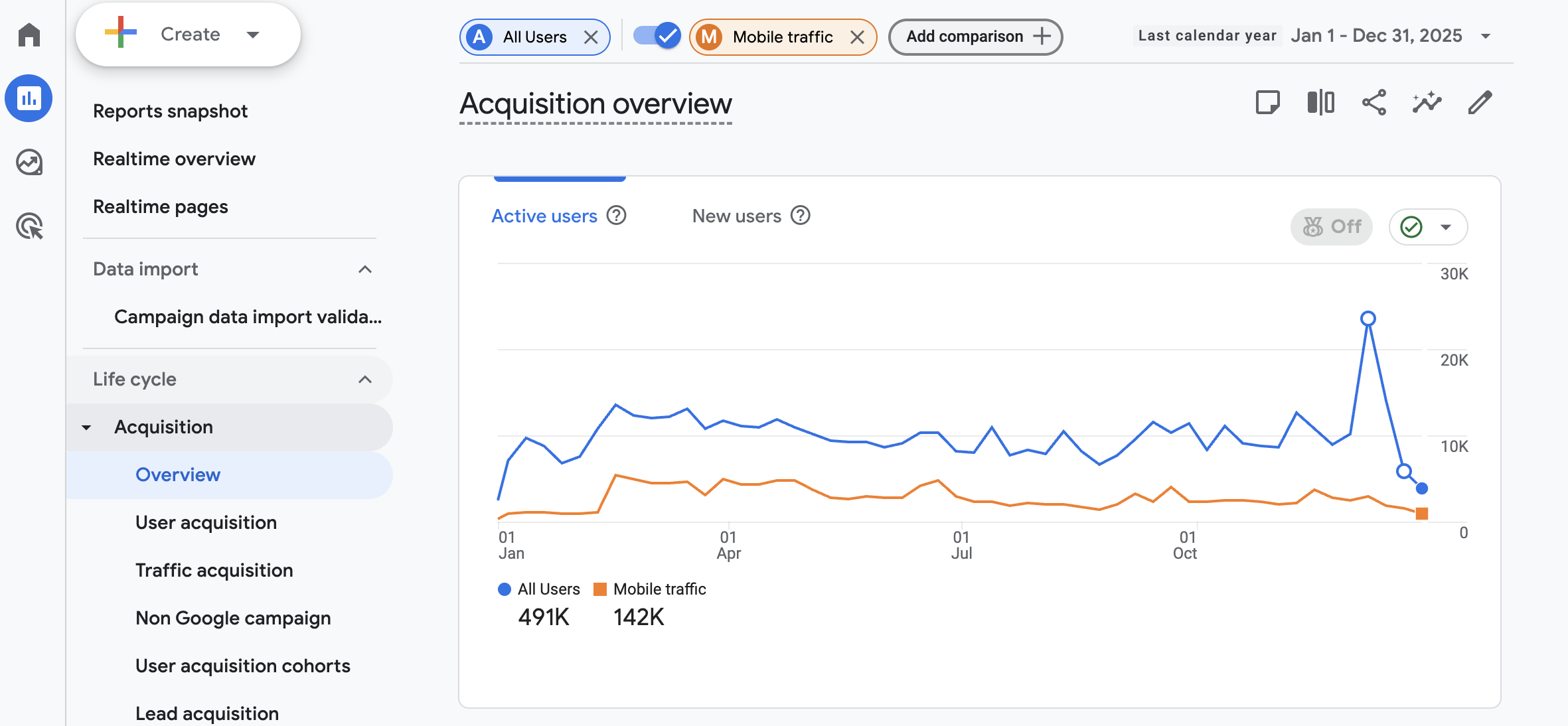Screen dimensions: 1568x726
Task: Open the date range dropdown arrow
Action: click(x=1486, y=36)
